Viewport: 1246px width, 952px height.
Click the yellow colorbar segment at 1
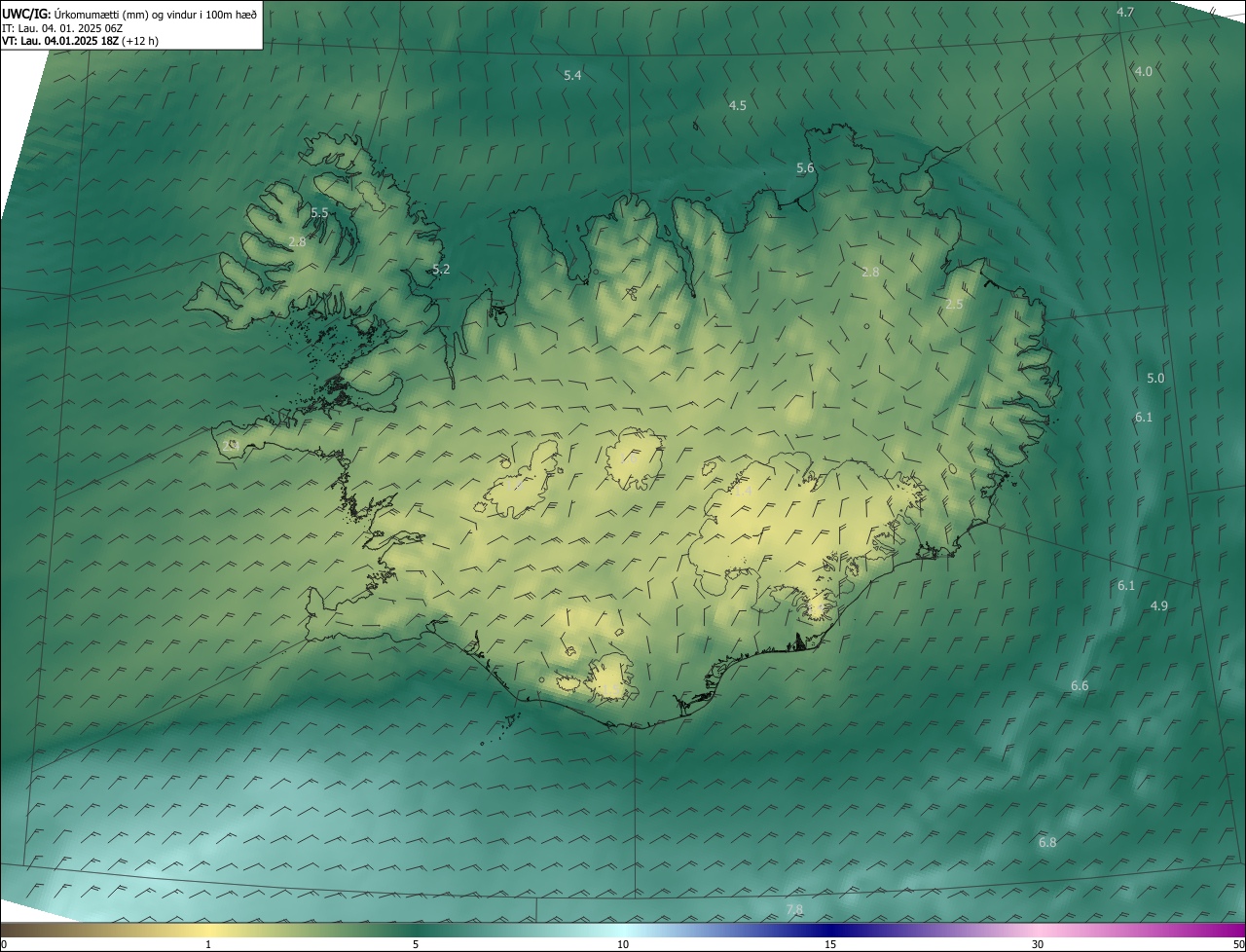(208, 930)
